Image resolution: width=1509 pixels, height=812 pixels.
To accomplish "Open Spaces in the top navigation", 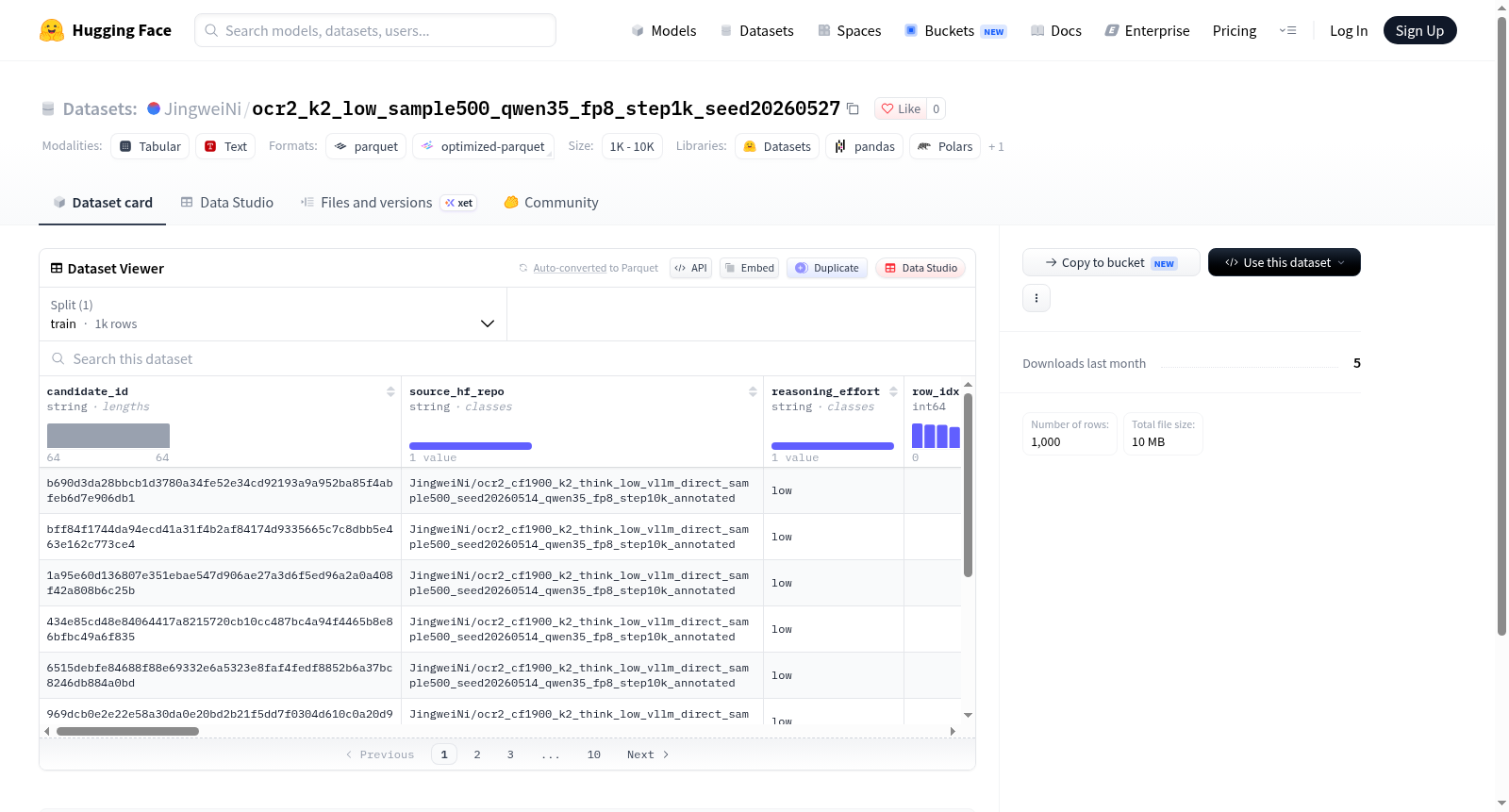I will click(x=850, y=30).
